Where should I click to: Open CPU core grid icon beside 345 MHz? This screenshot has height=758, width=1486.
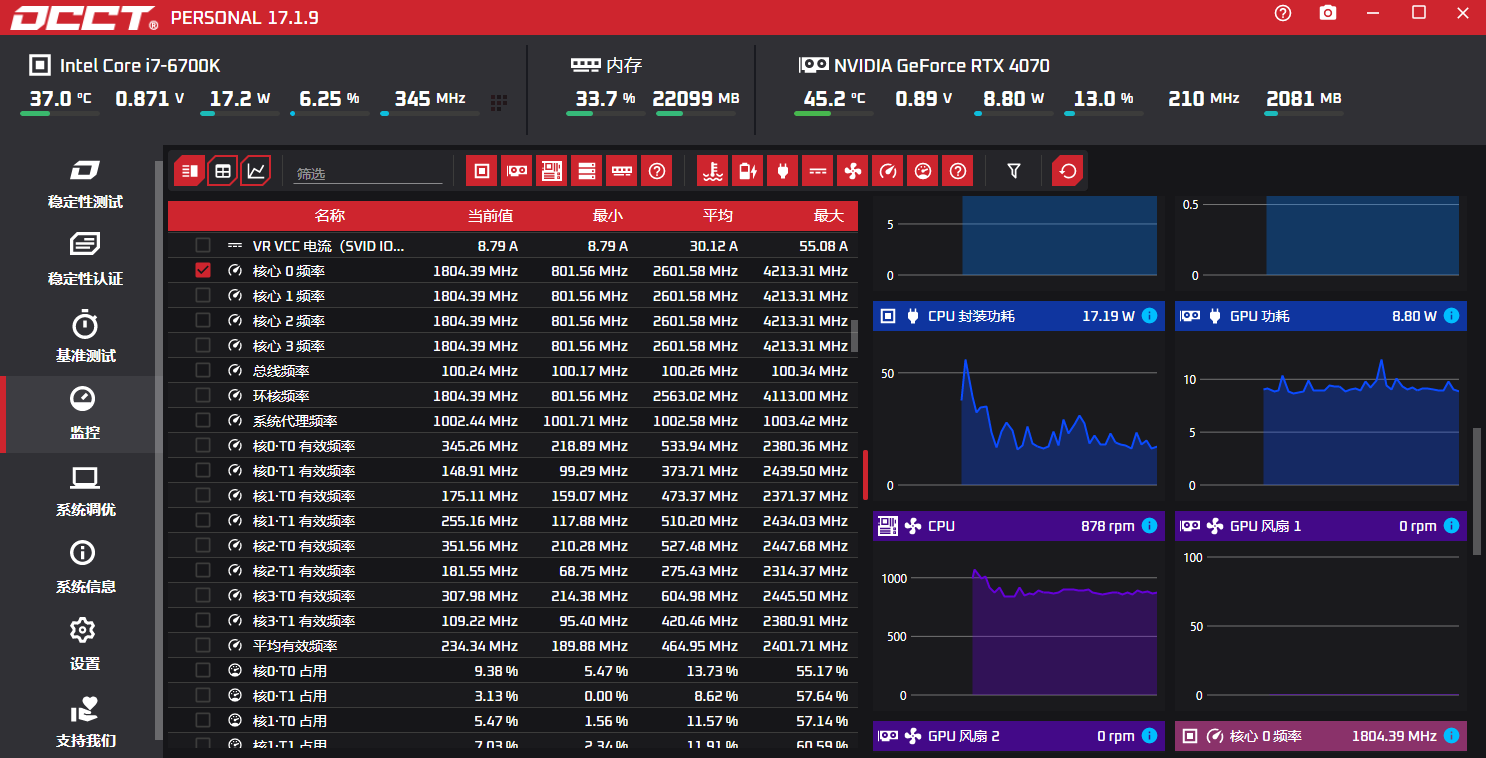(x=499, y=102)
